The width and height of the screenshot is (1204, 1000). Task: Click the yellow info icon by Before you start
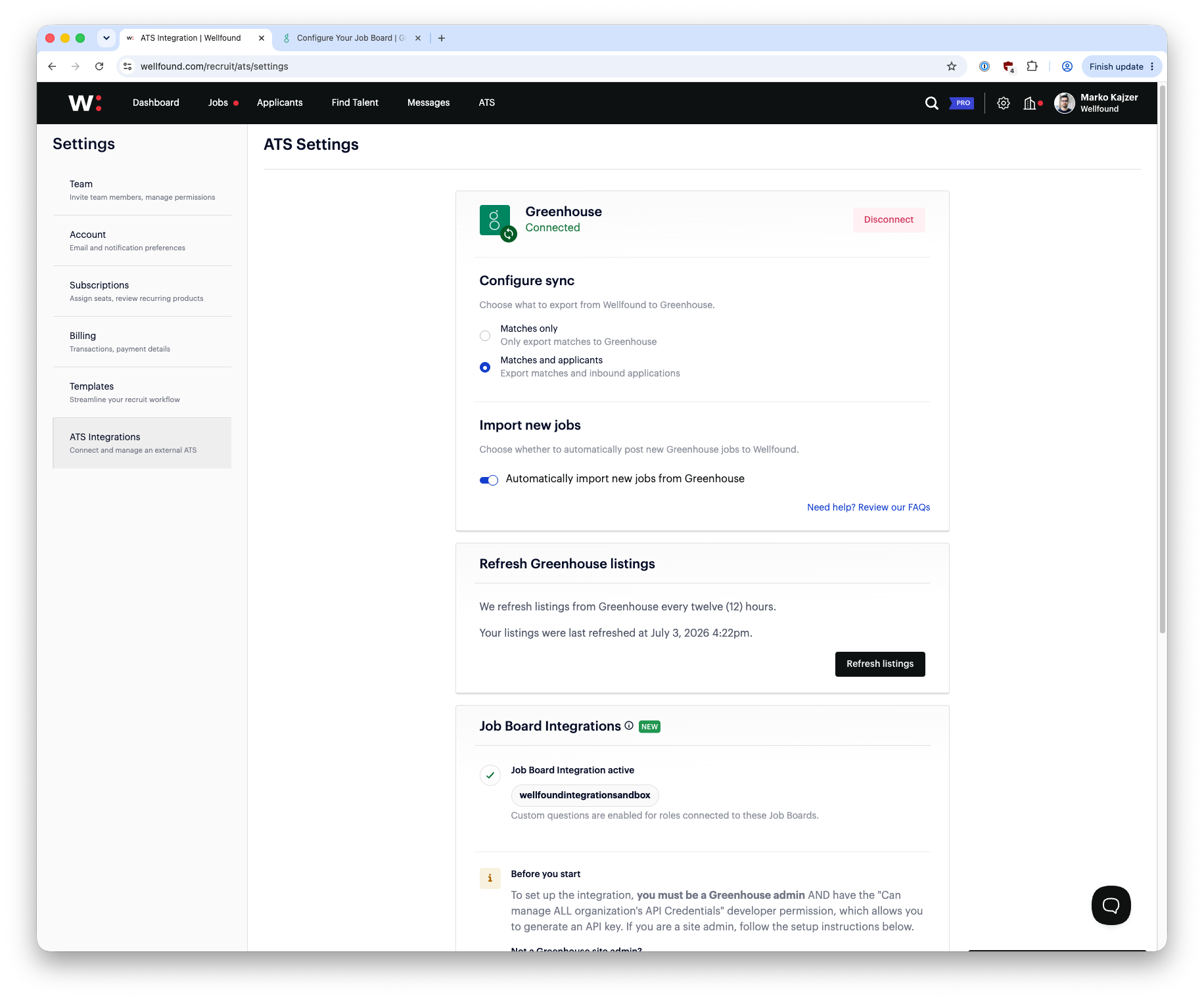tap(490, 878)
